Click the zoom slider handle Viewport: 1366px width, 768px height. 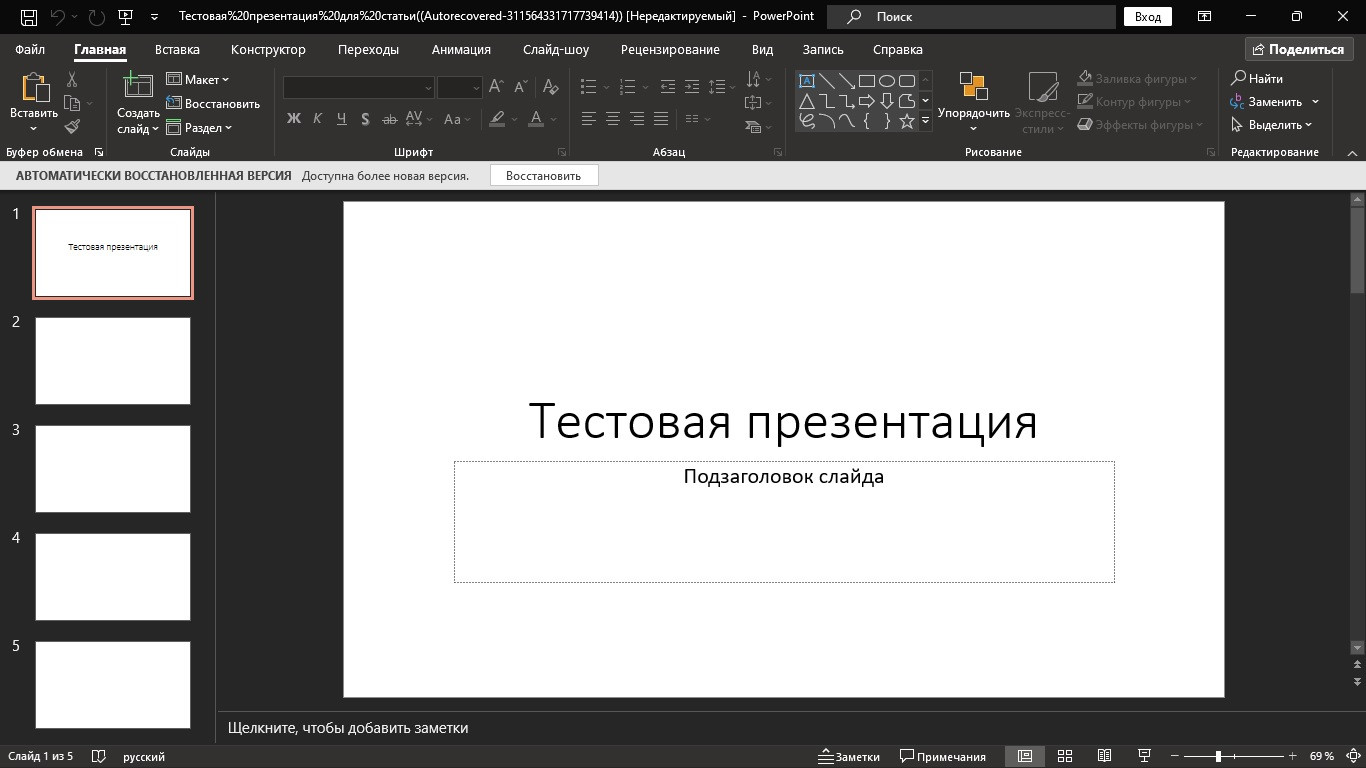tap(1218, 756)
